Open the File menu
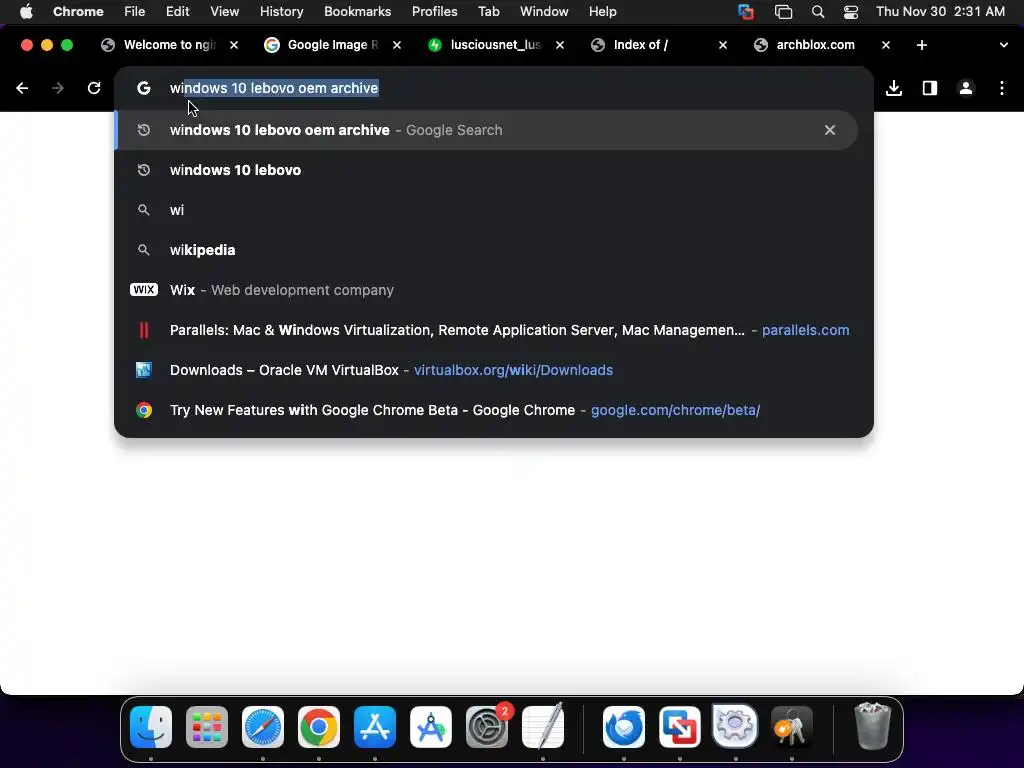The width and height of the screenshot is (1024, 768). coord(135,11)
